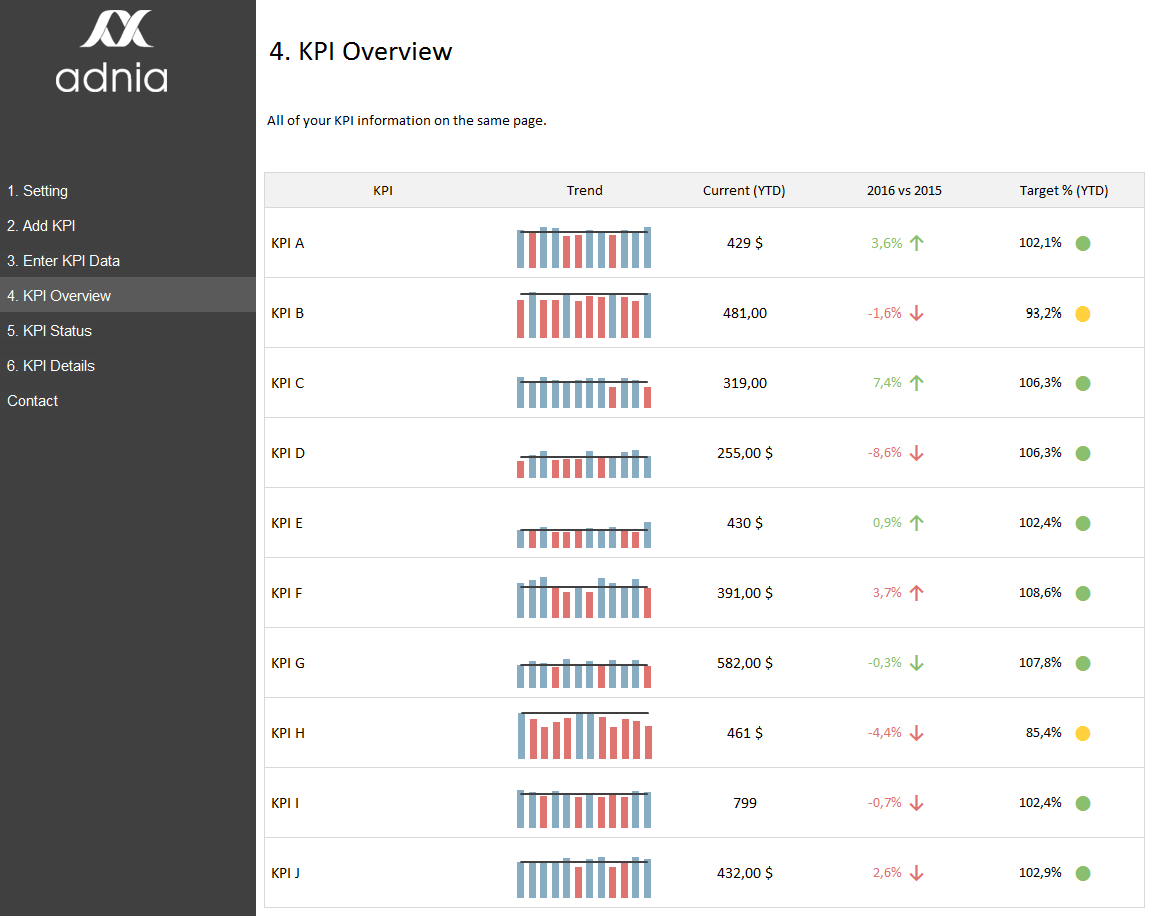Screen dimensions: 1158x916
Task: Click the red up arrow for KPI F
Action: [917, 593]
